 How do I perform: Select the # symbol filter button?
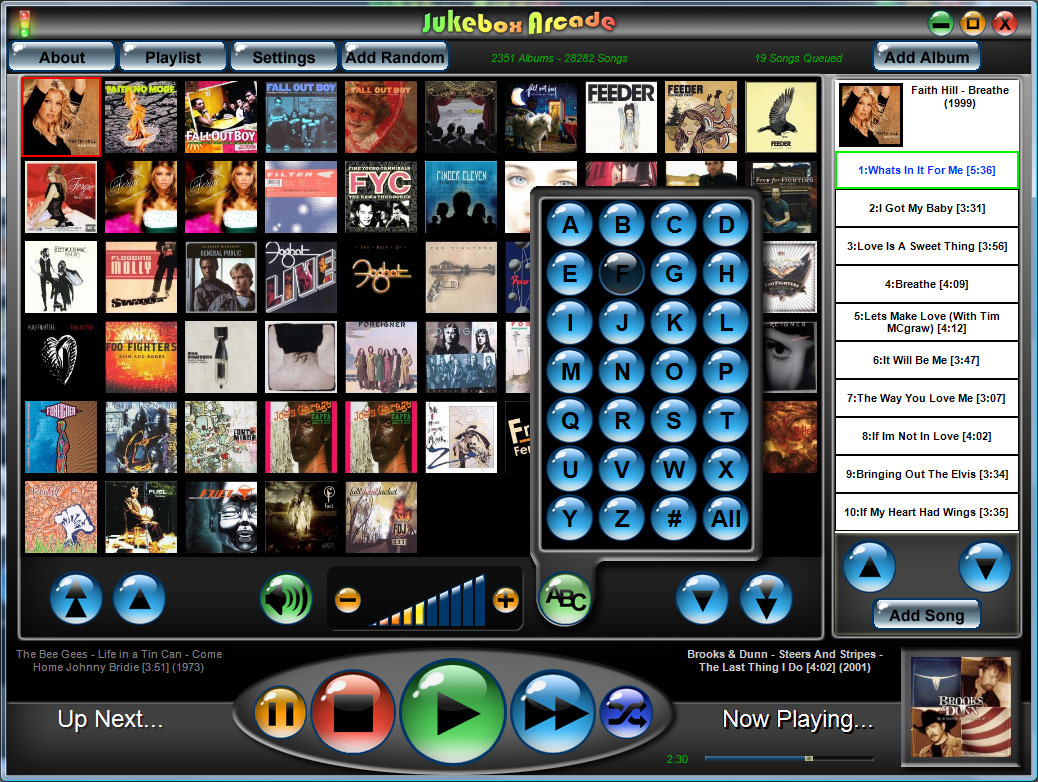click(674, 518)
